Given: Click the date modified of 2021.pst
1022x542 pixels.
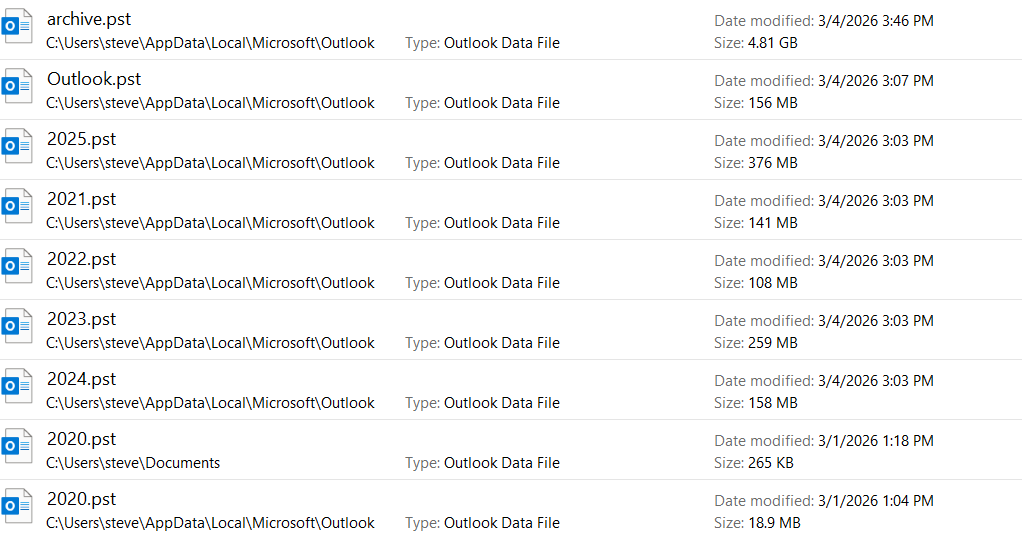Looking at the screenshot, I should (824, 201).
